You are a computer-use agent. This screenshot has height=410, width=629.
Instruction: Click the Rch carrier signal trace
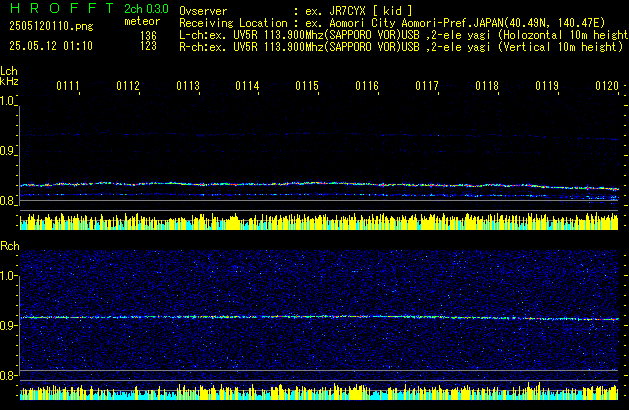[319, 317]
